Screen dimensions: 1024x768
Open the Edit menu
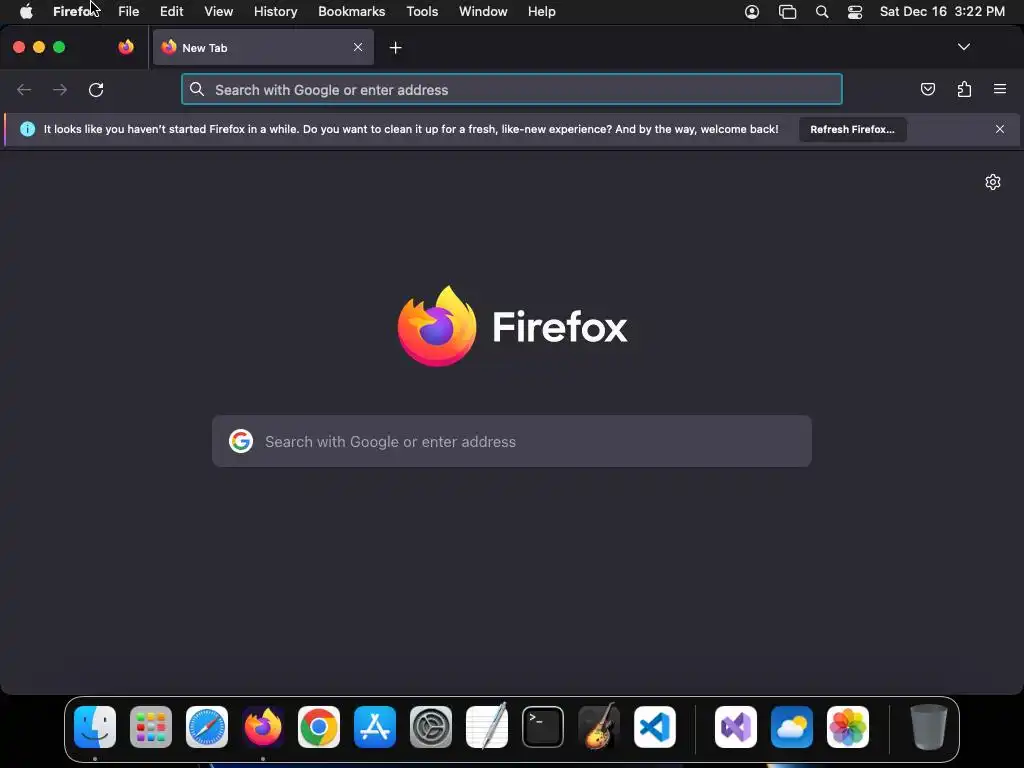pyautogui.click(x=172, y=12)
